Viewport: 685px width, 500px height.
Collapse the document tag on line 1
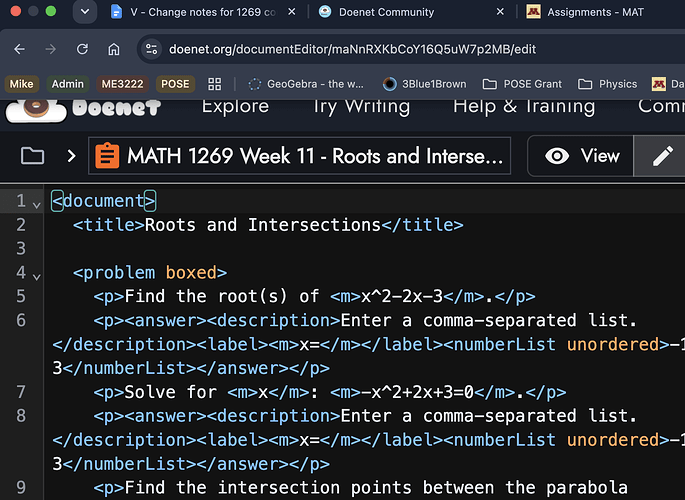[37, 205]
